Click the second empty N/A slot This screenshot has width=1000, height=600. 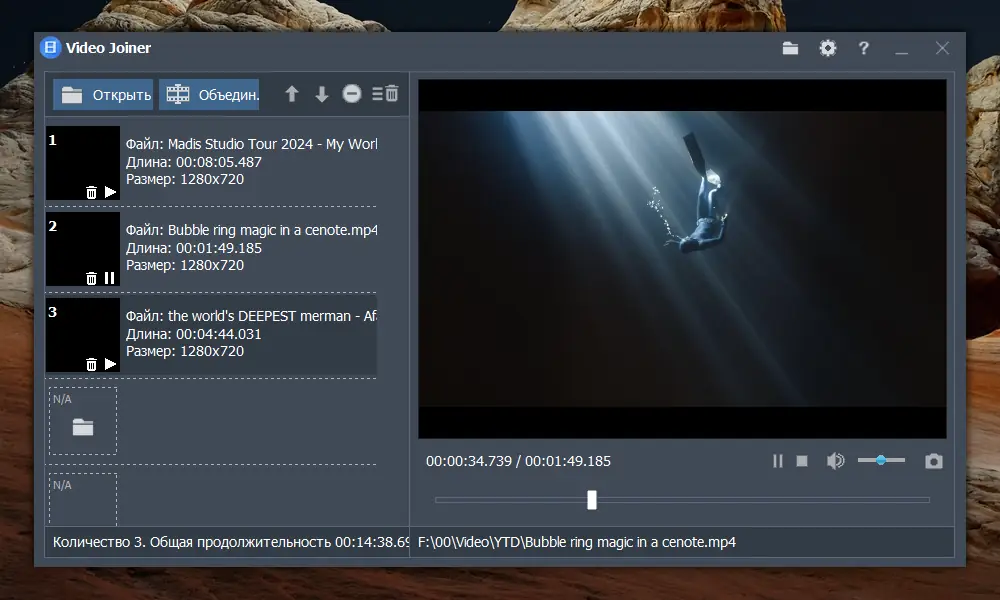(x=83, y=499)
